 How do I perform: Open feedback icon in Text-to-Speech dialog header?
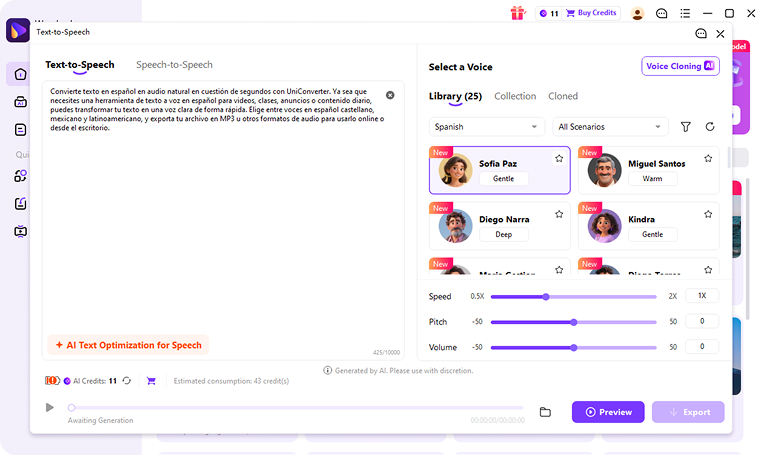(x=701, y=34)
